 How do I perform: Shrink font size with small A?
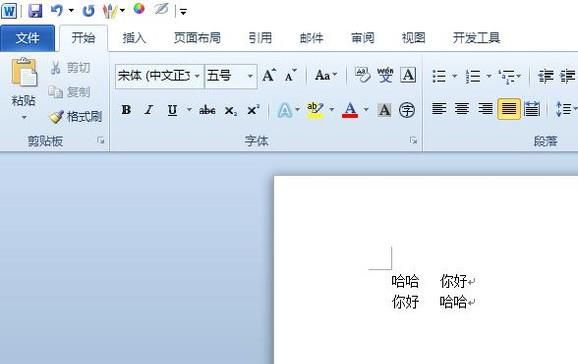pyautogui.click(x=290, y=75)
